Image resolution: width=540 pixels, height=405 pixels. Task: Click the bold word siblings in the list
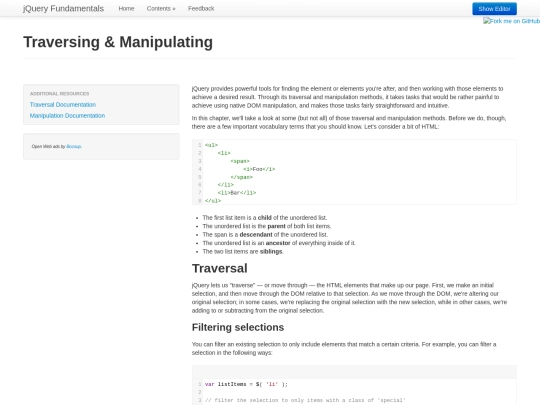271,251
